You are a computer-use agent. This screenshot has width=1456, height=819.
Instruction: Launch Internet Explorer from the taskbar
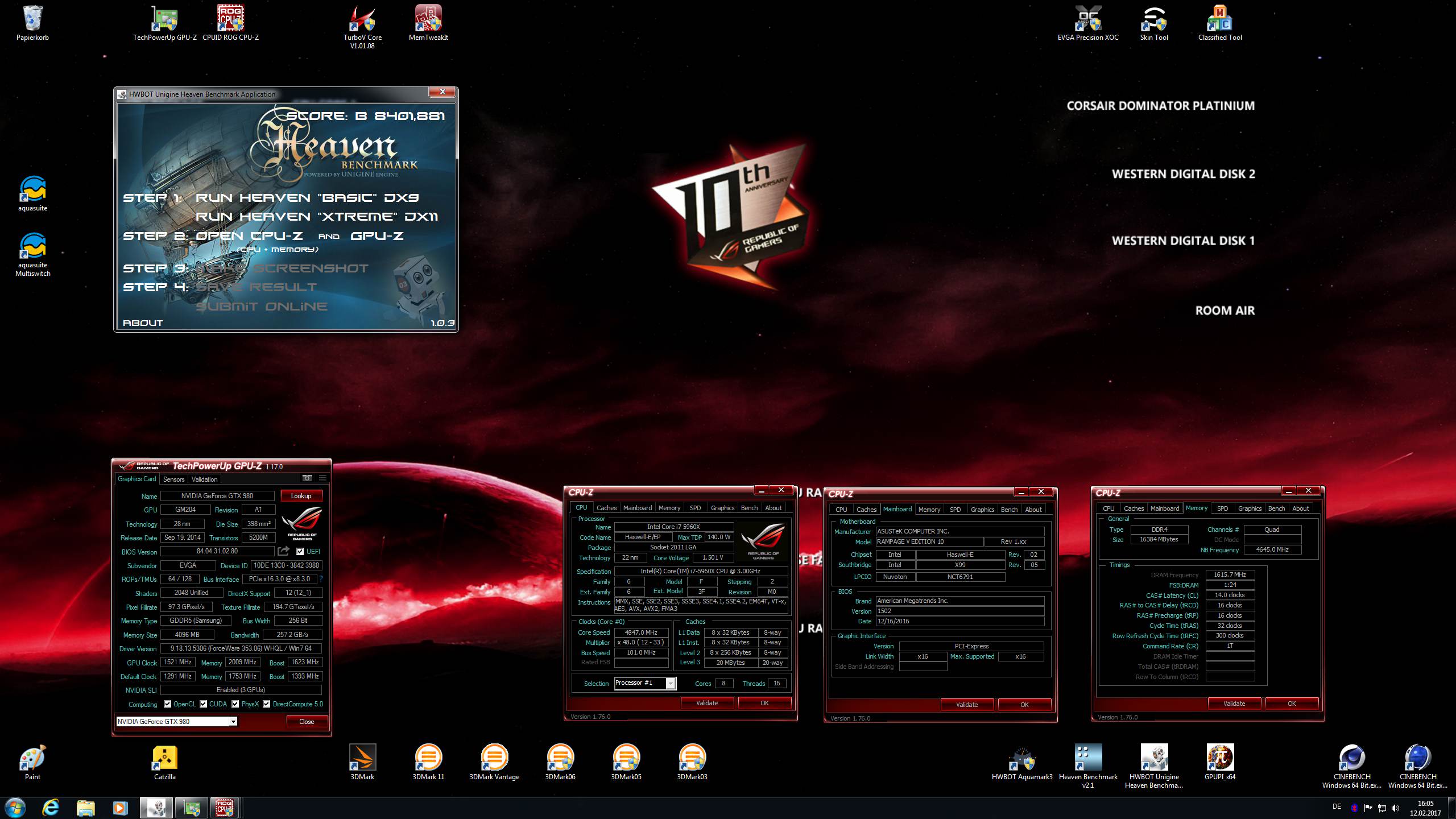click(51, 808)
